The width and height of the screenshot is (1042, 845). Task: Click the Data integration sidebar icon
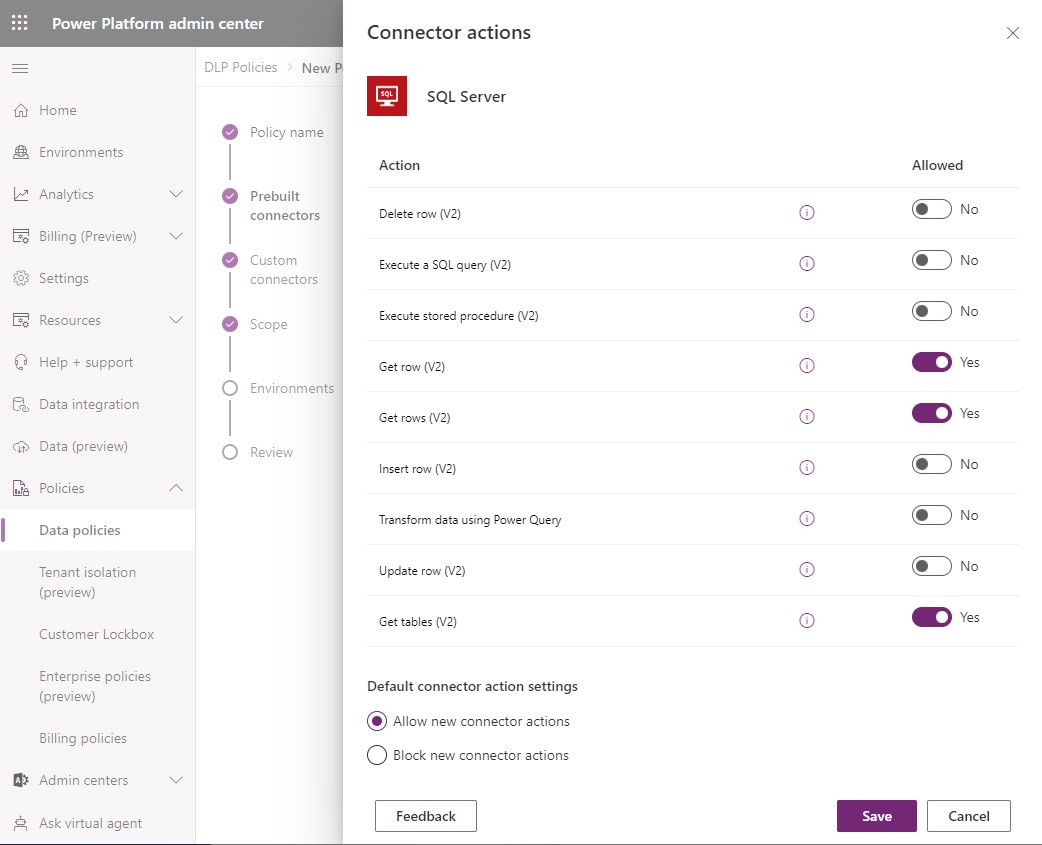point(20,404)
